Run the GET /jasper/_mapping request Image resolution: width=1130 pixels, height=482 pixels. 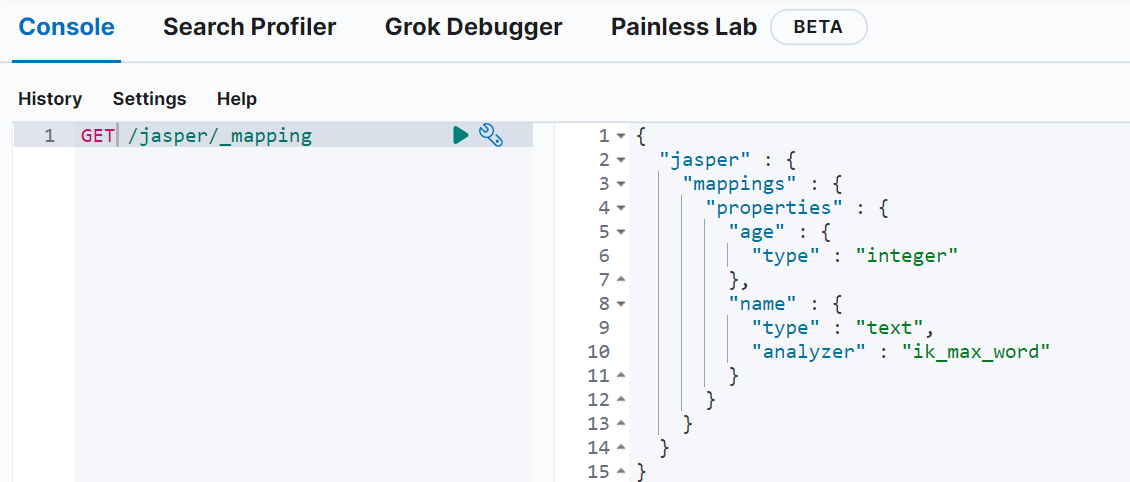[460, 135]
